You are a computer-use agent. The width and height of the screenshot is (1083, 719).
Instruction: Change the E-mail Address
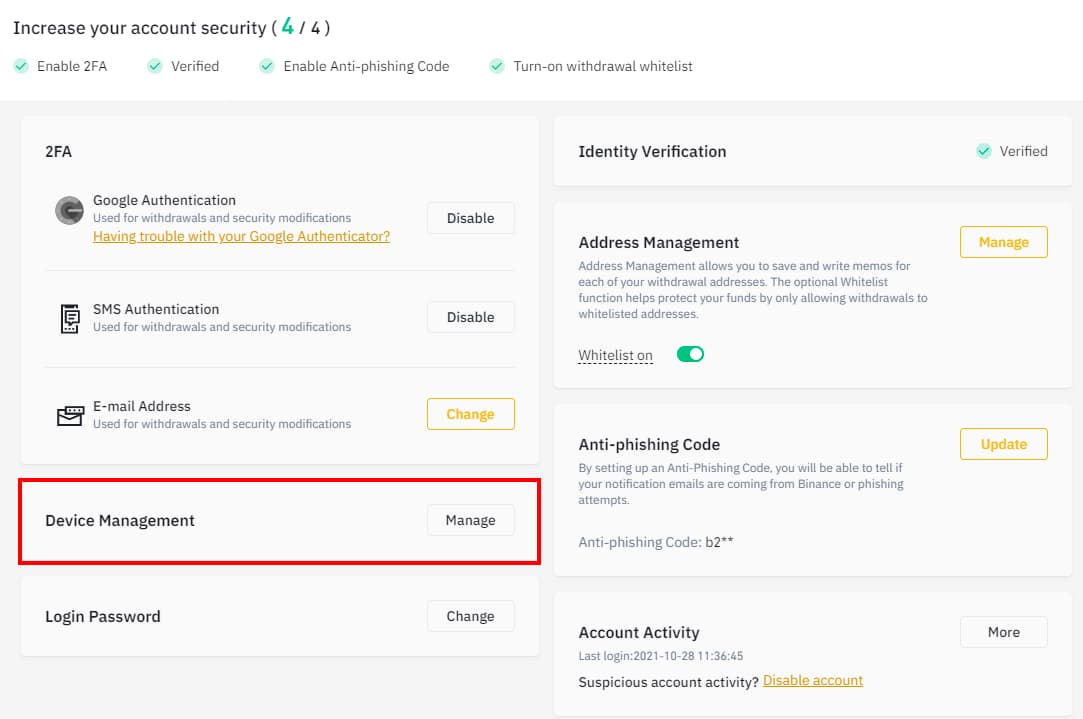(x=470, y=414)
